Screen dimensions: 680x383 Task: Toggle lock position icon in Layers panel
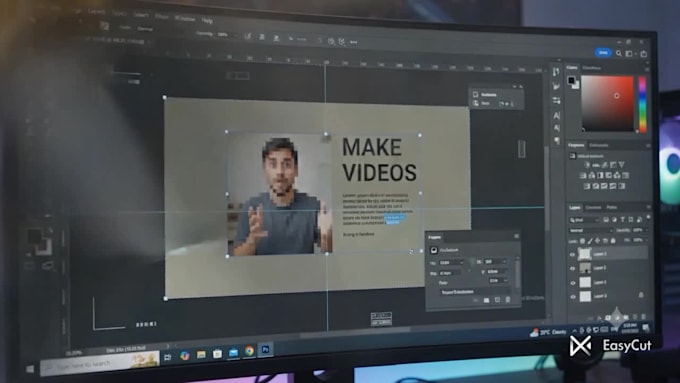click(x=597, y=241)
